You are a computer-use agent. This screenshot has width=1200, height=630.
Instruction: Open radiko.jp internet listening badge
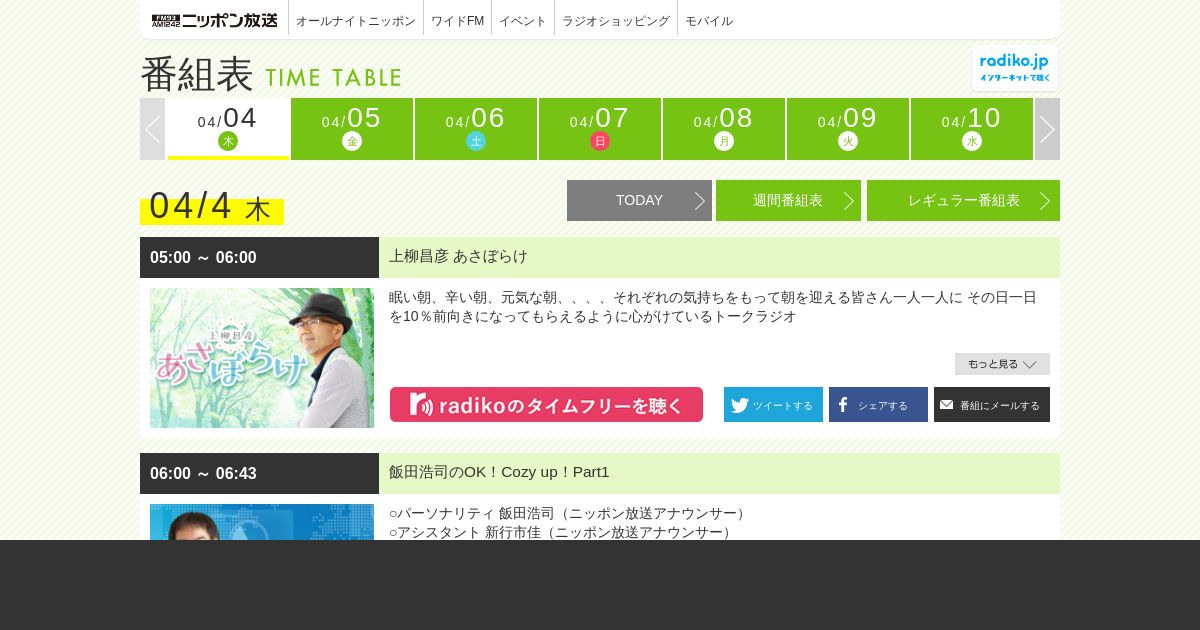point(1015,68)
